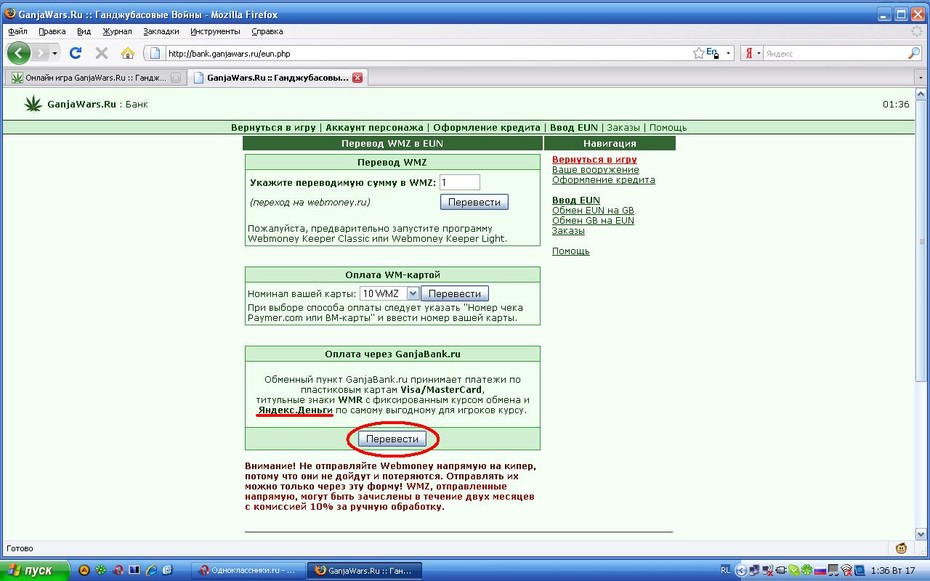Click the Stop loading X icon
The width and height of the screenshot is (930, 581).
[101, 53]
